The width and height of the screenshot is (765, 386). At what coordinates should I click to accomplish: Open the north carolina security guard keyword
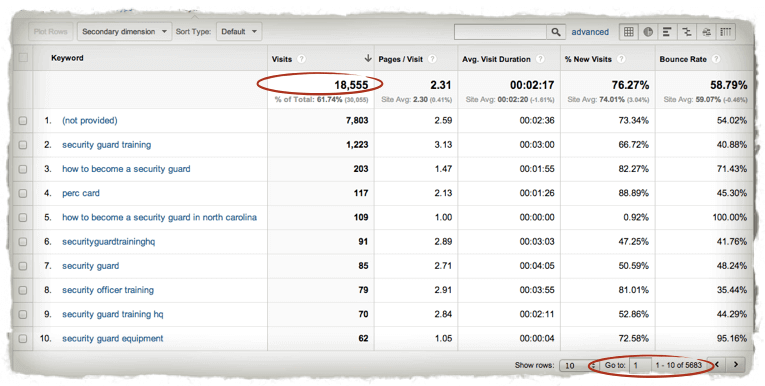click(x=159, y=217)
